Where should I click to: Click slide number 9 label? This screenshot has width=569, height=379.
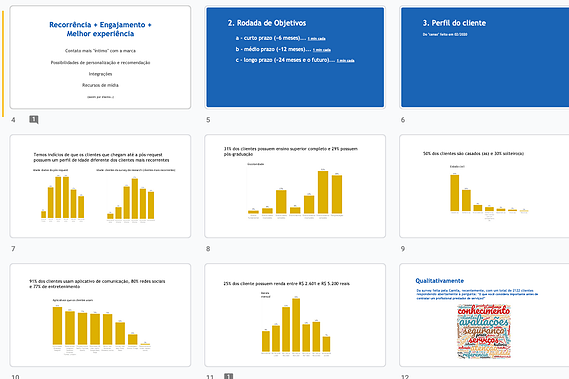[403, 249]
